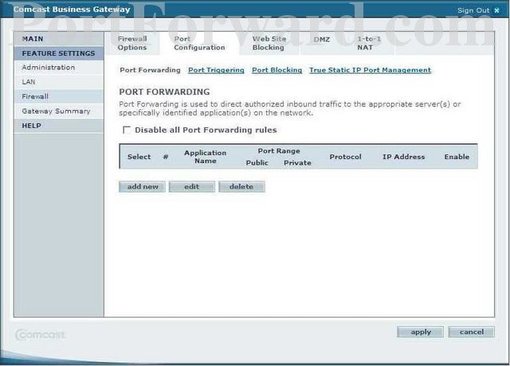Check Disable all Port Forwarding rules

(127, 130)
